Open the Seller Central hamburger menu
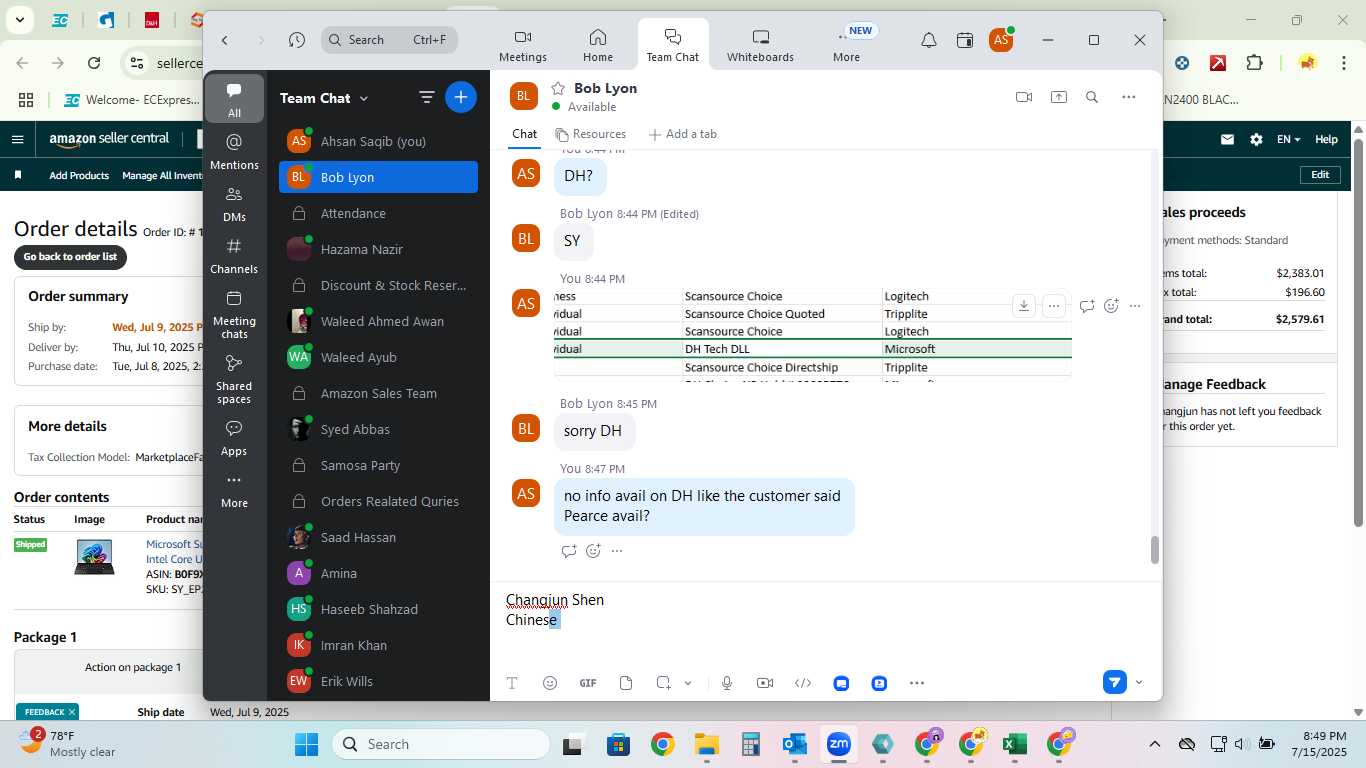The width and height of the screenshot is (1366, 768). [x=17, y=140]
